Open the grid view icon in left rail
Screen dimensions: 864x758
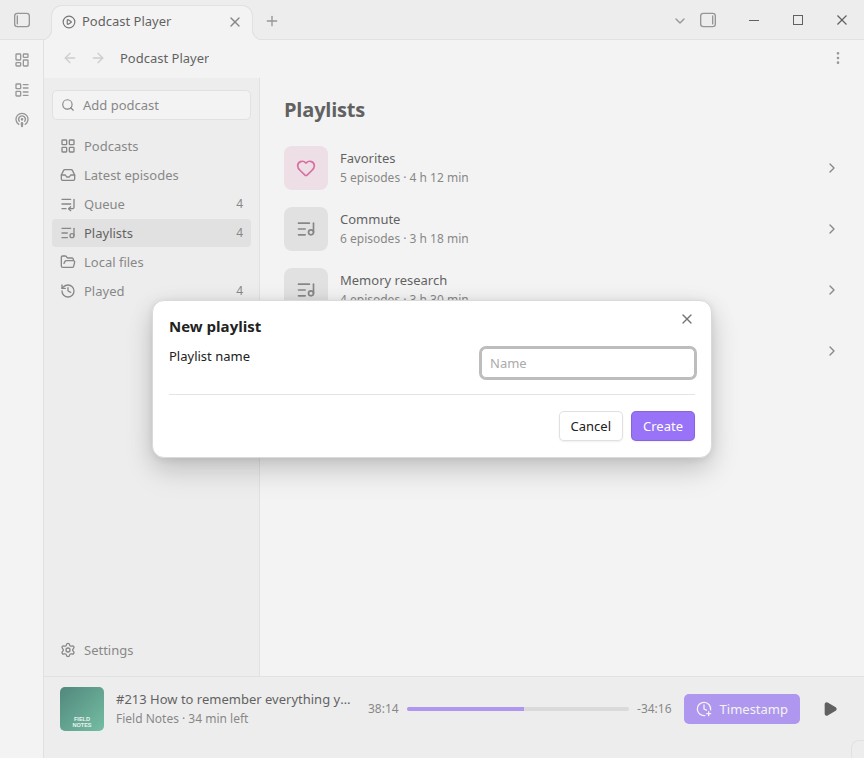(21, 60)
